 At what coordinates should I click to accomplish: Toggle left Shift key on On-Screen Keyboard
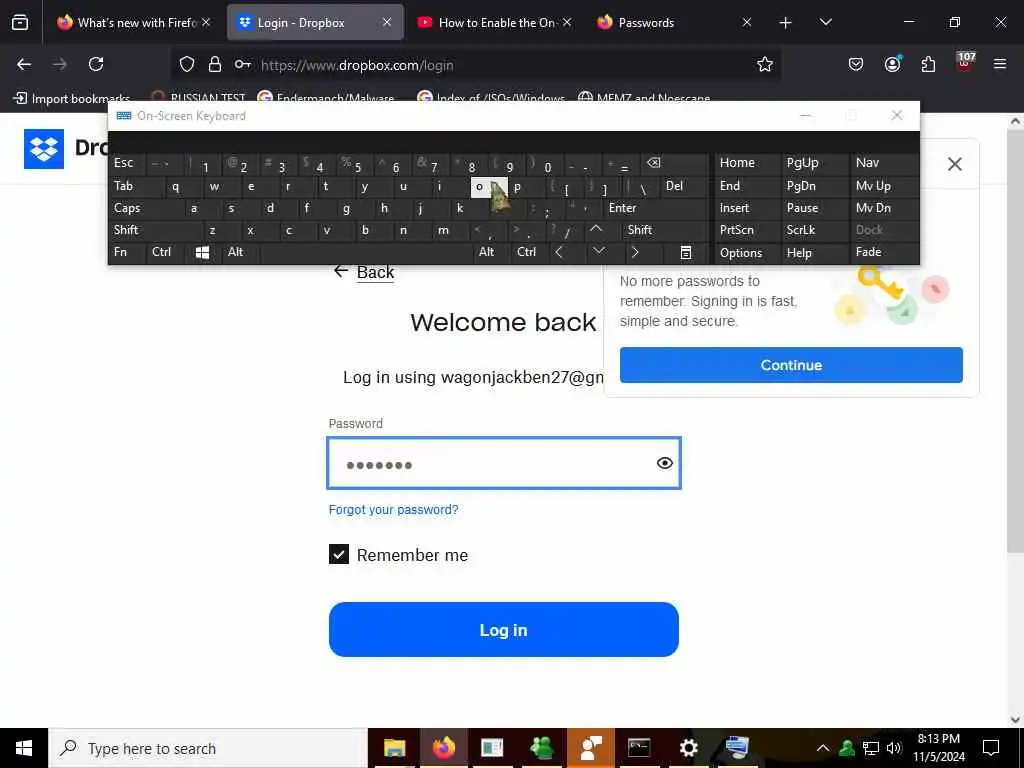(155, 230)
